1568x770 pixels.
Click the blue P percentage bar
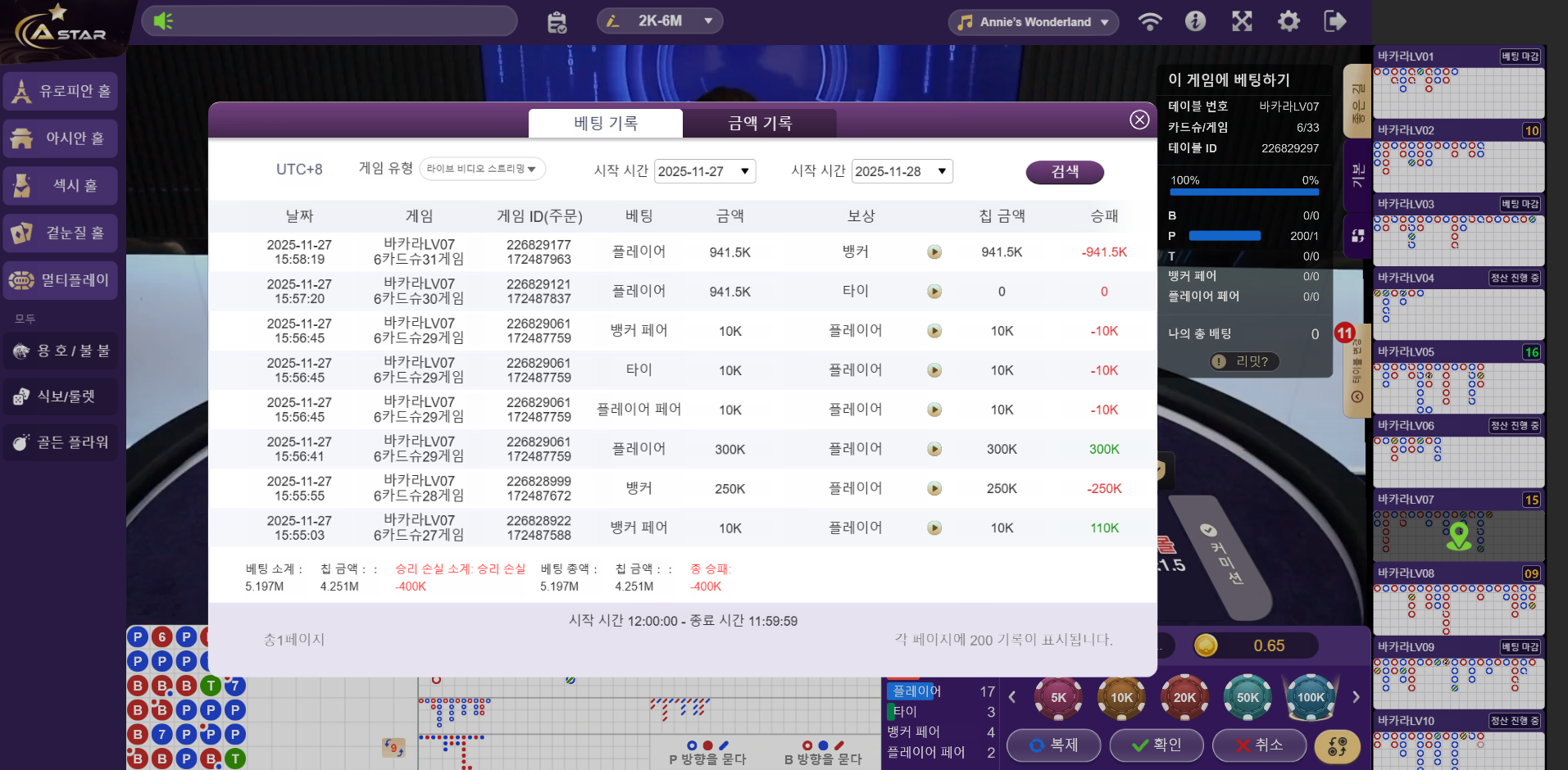tap(1225, 236)
